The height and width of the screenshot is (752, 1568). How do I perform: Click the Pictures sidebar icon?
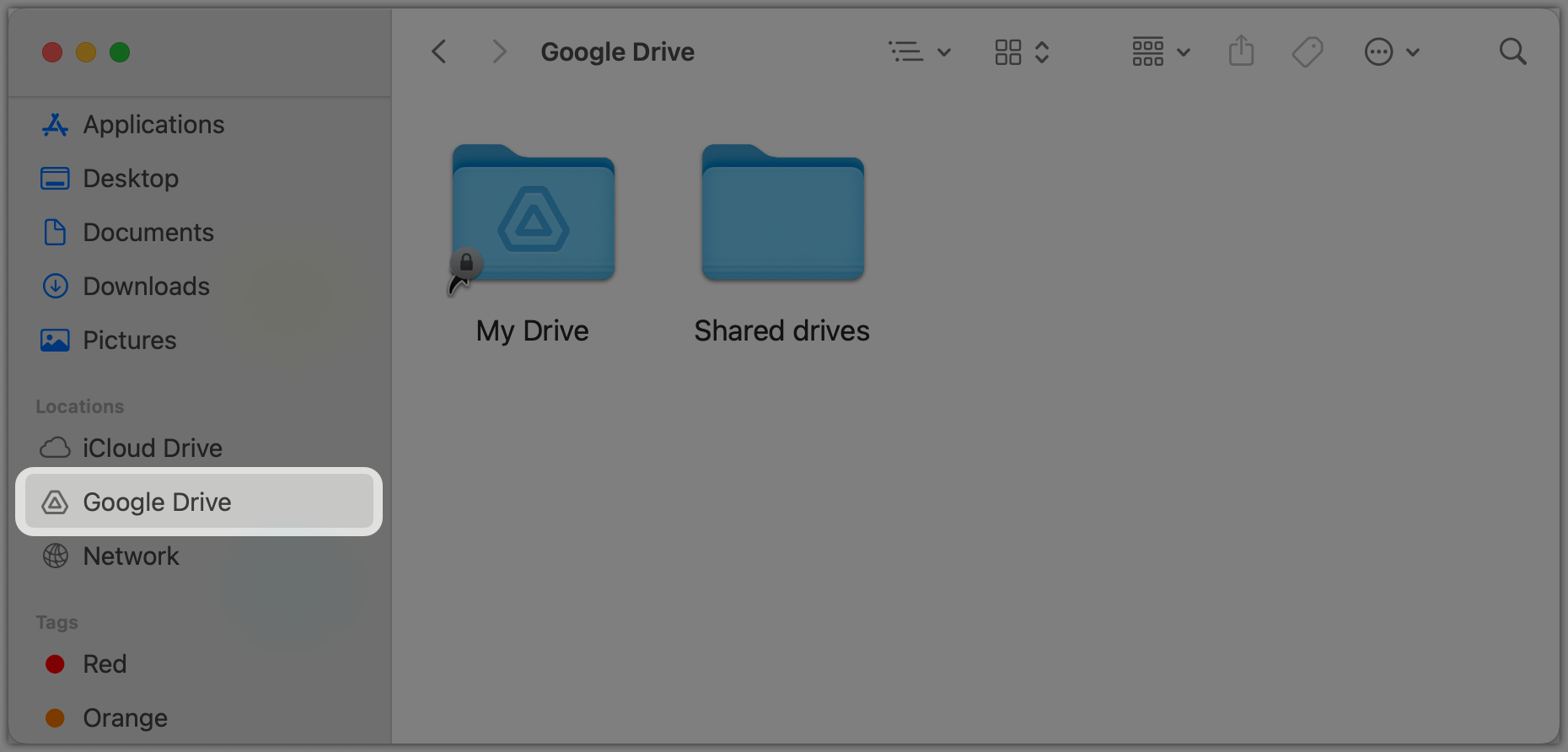[55, 341]
